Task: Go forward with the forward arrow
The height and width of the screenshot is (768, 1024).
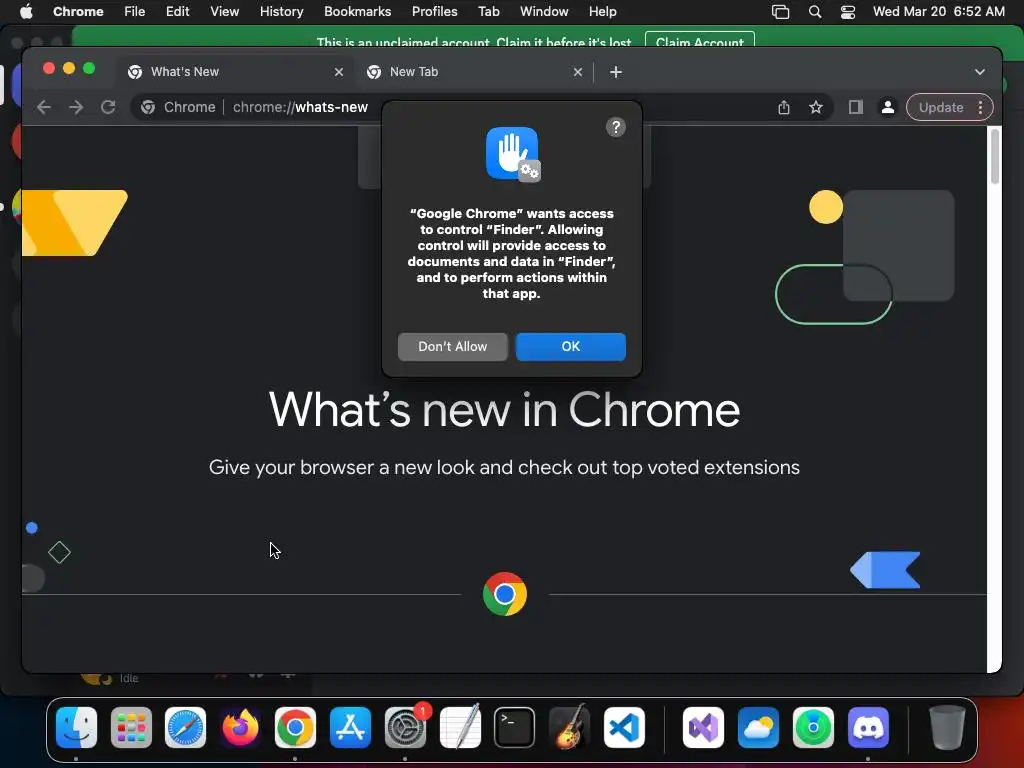Action: [x=76, y=107]
